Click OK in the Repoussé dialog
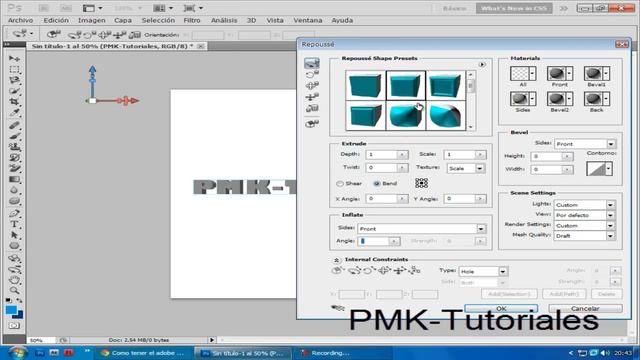The width and height of the screenshot is (640, 360). point(501,309)
